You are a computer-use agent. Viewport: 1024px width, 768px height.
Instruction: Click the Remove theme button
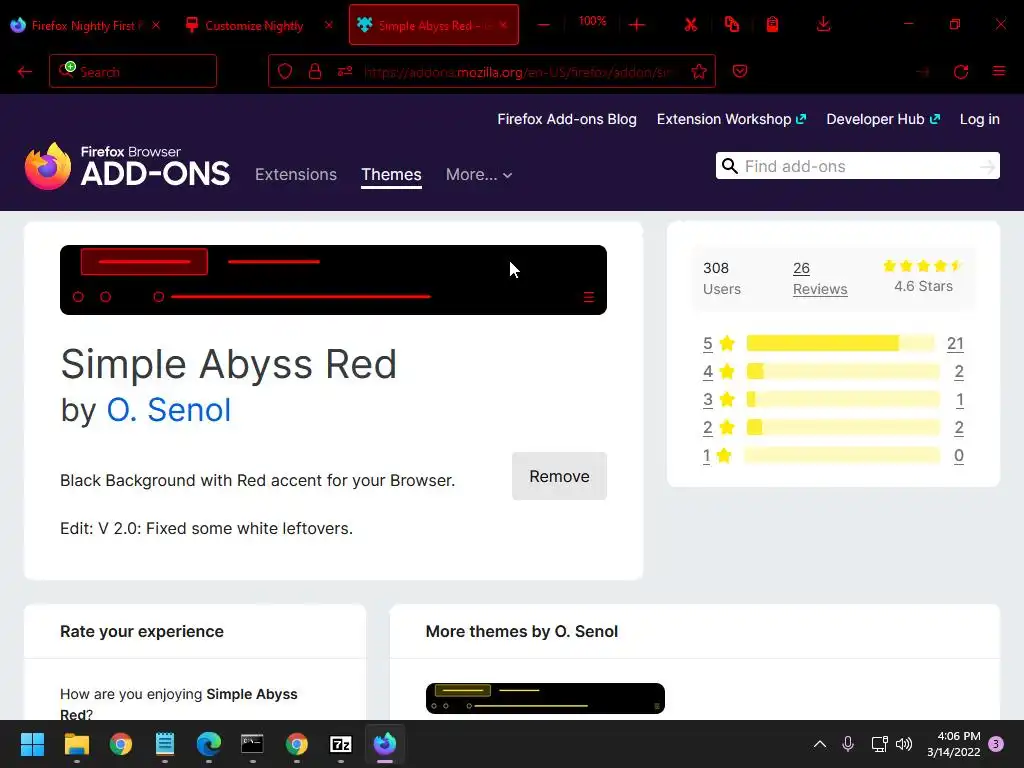pos(559,476)
